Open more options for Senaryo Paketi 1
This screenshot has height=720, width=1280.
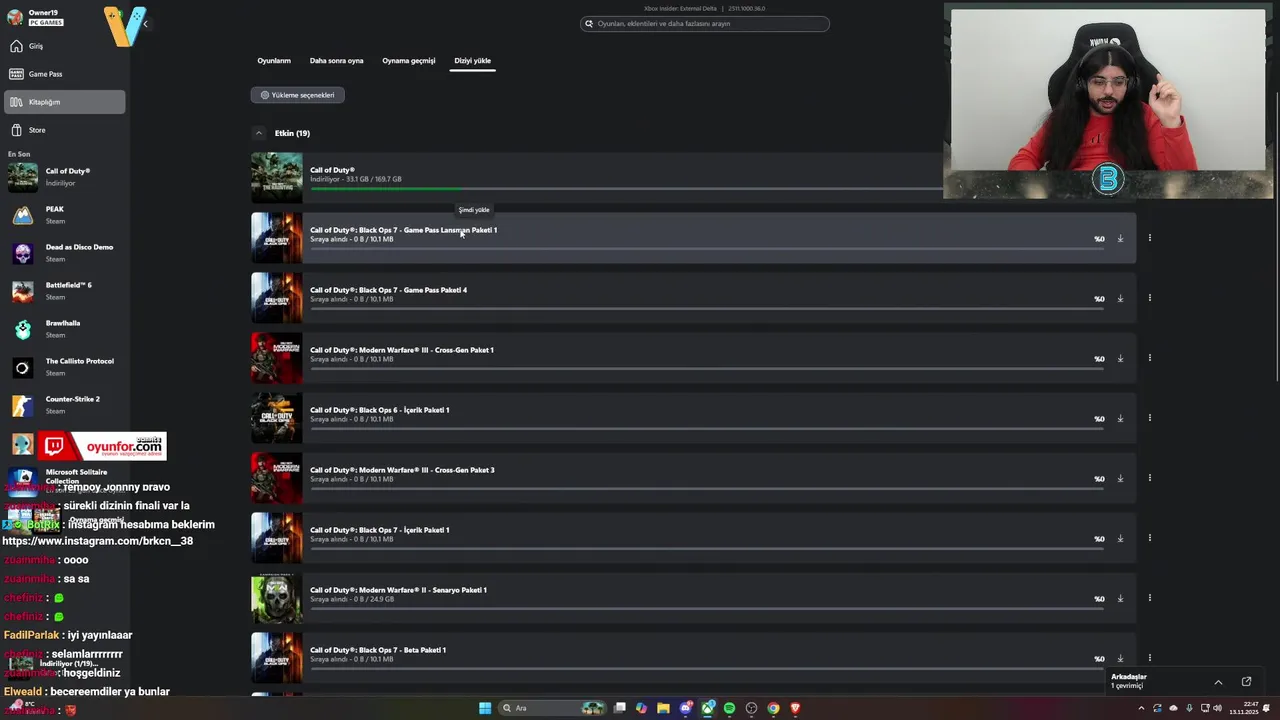1149,598
